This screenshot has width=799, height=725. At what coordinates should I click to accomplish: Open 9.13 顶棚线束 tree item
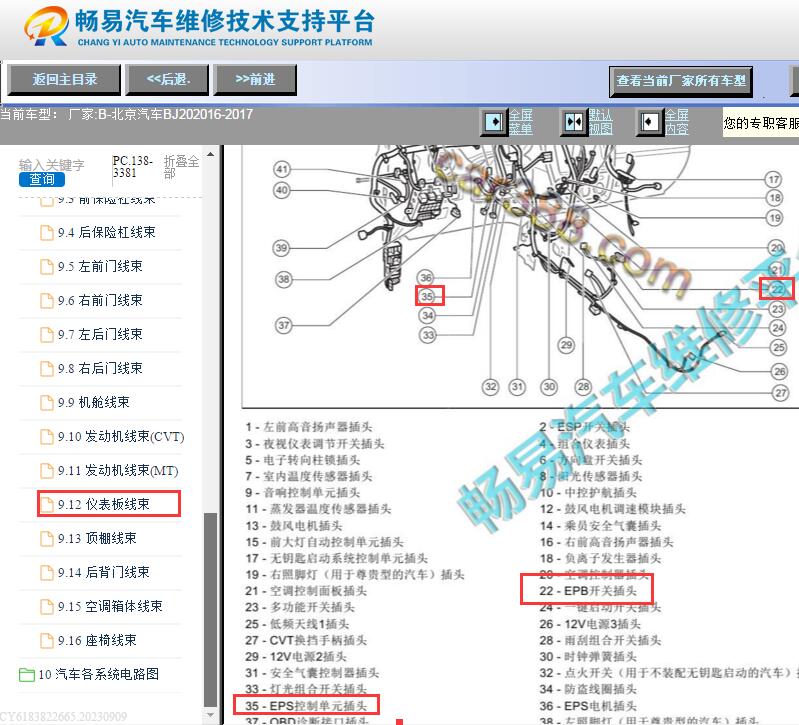[x=97, y=539]
